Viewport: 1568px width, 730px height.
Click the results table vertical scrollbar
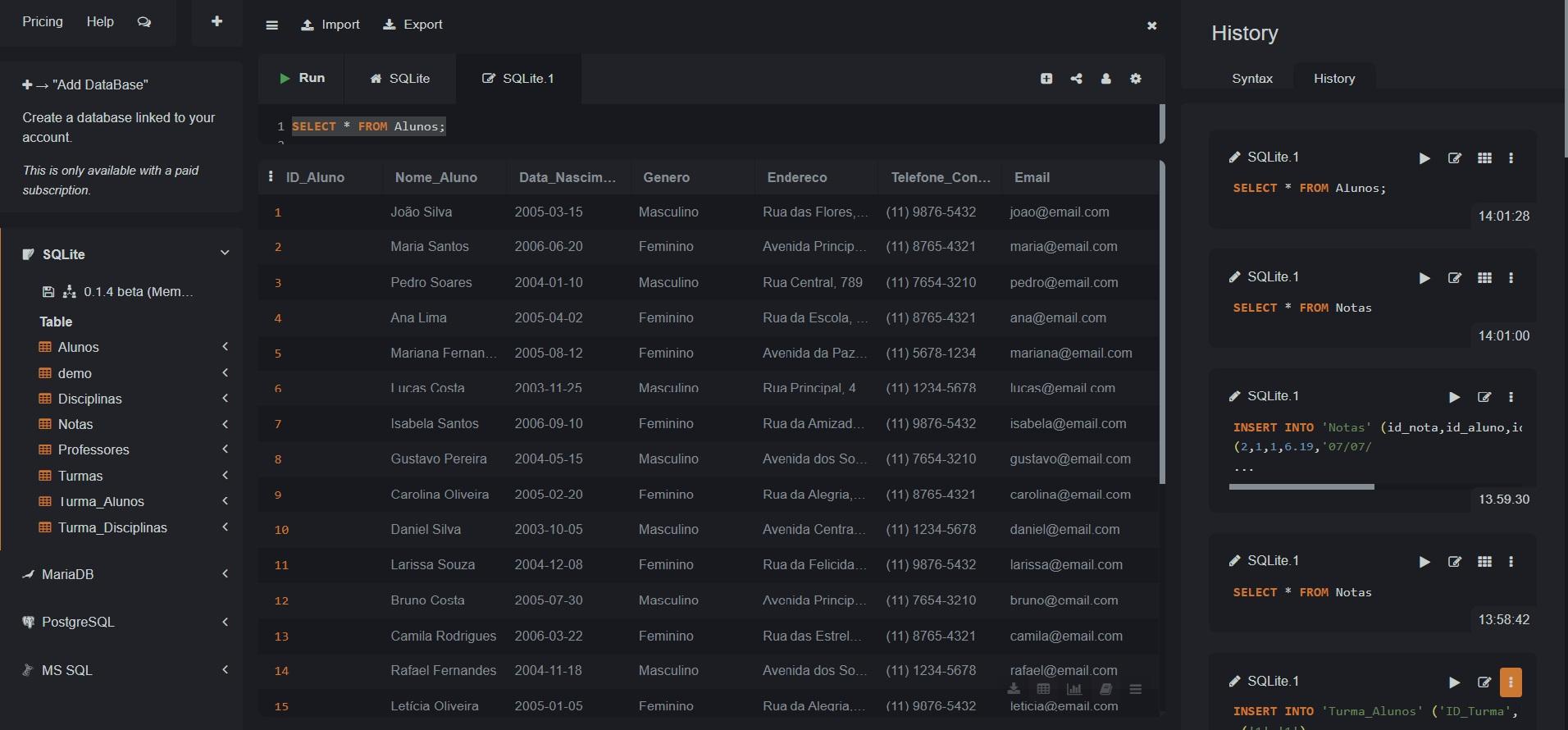pyautogui.click(x=1162, y=322)
